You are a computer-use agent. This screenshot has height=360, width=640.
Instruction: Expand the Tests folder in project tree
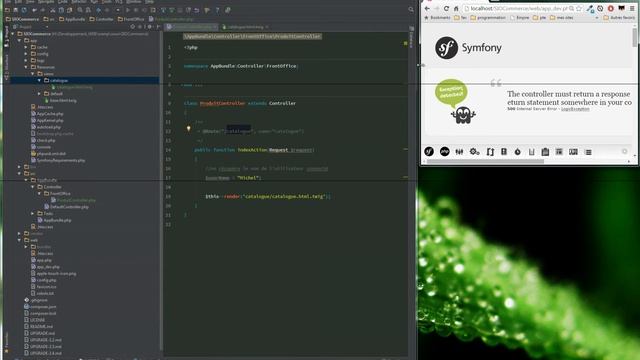click(33, 213)
